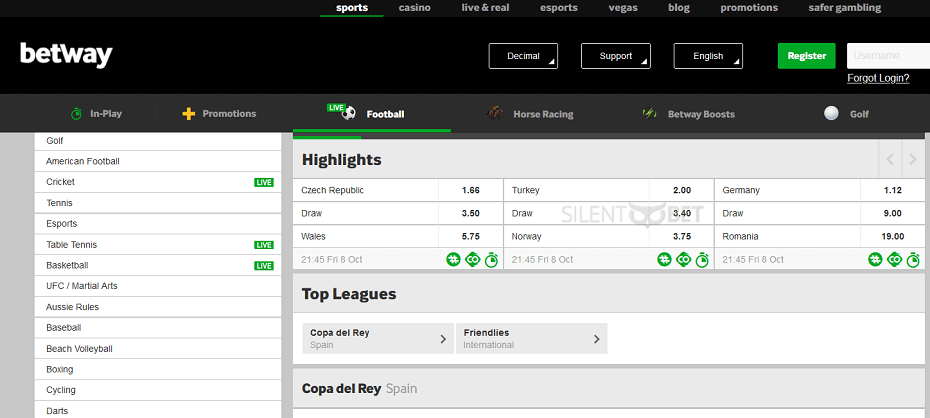The image size is (930, 418).
Task: Open the Support dropdown
Action: click(x=616, y=56)
